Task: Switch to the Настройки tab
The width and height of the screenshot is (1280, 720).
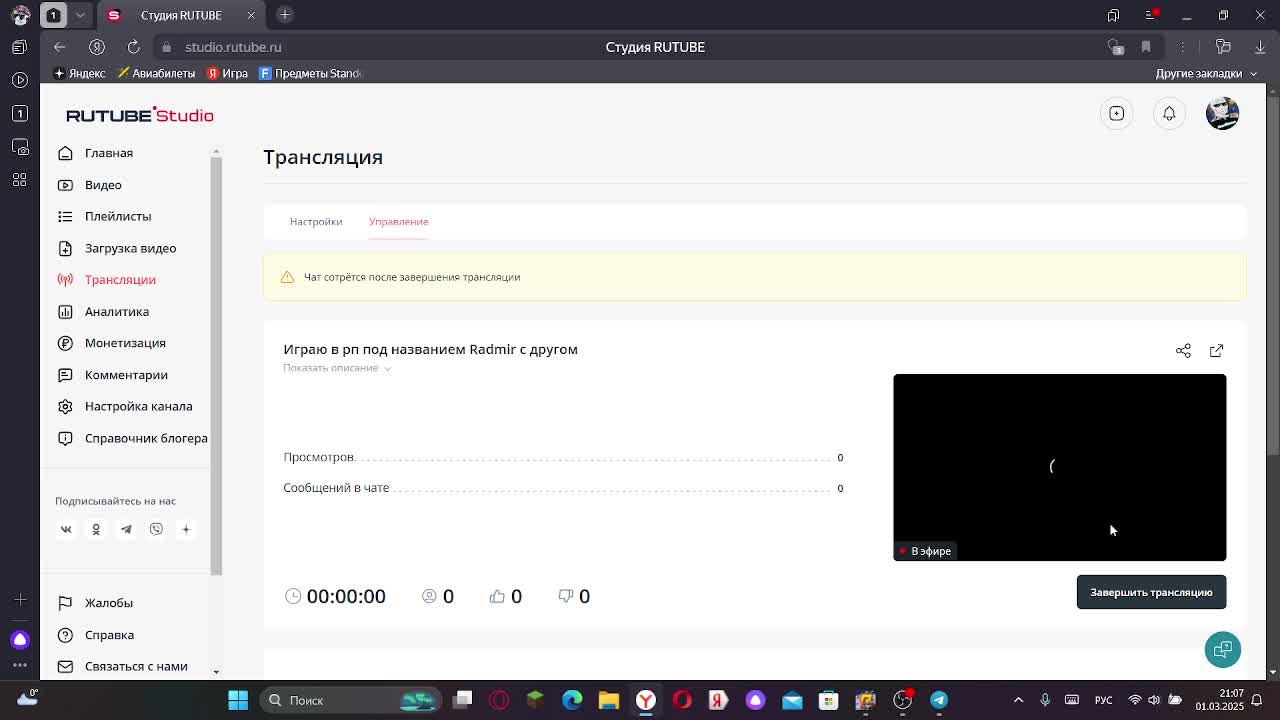Action: pos(316,222)
